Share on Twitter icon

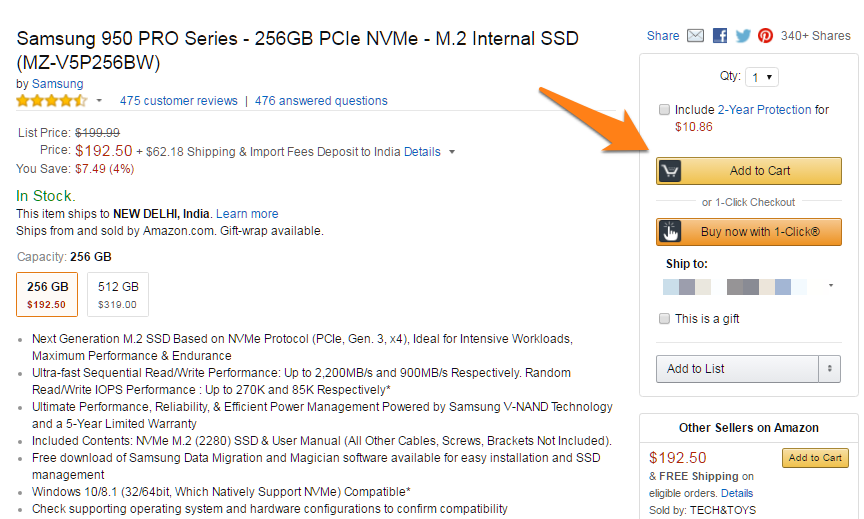coord(743,36)
